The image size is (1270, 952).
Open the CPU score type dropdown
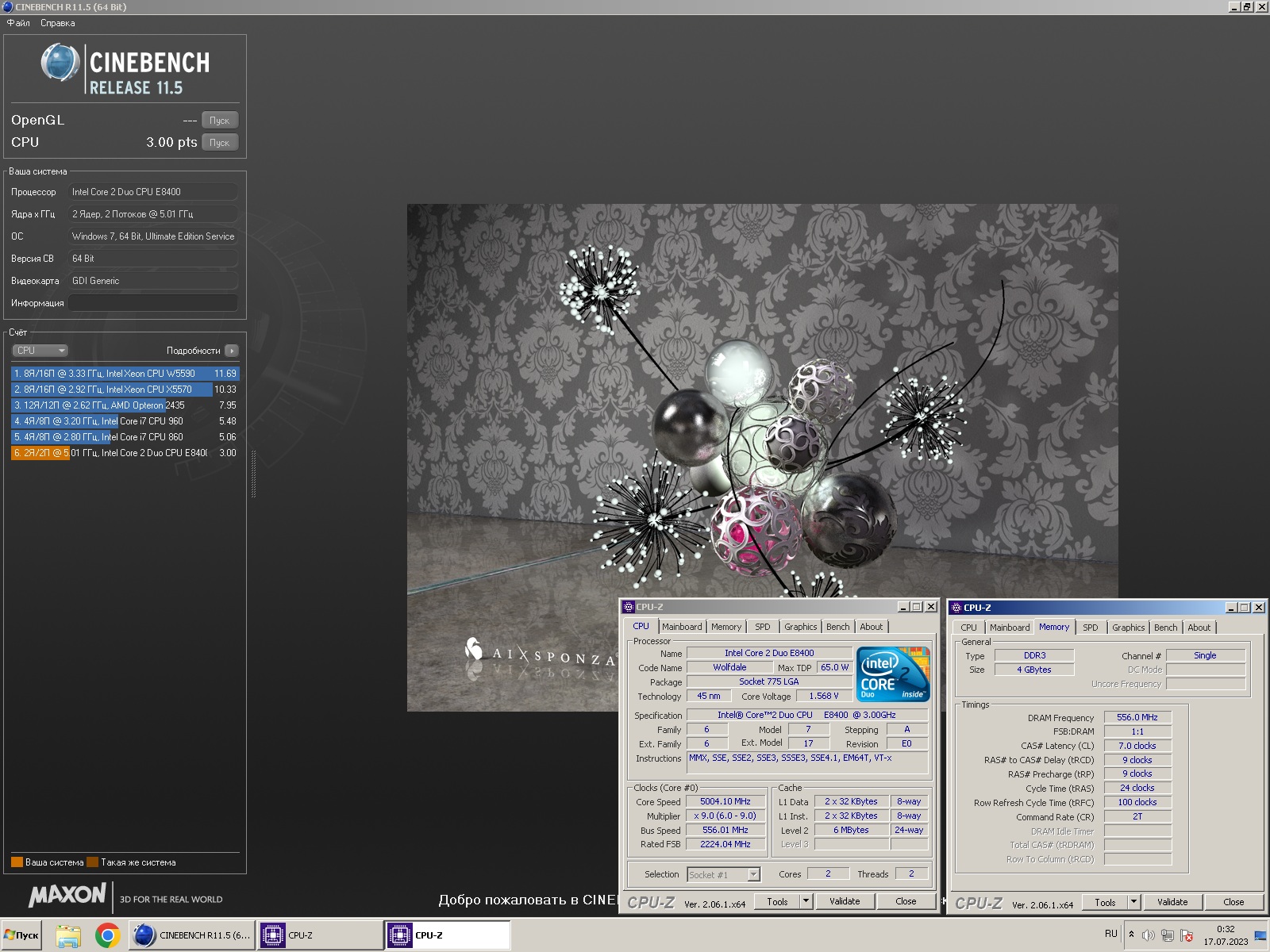[x=40, y=351]
